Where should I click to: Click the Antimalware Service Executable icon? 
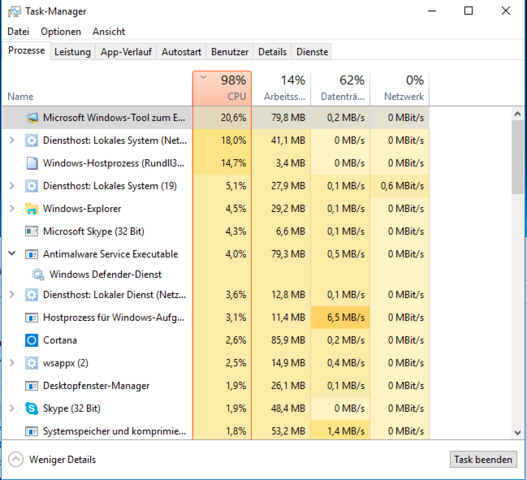click(32, 254)
